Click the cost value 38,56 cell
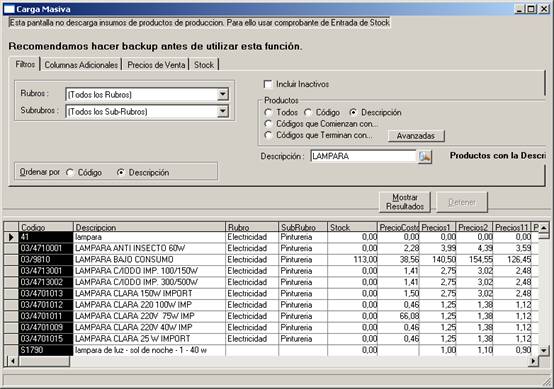Image resolution: width=554 pixels, height=389 pixels. 398,260
